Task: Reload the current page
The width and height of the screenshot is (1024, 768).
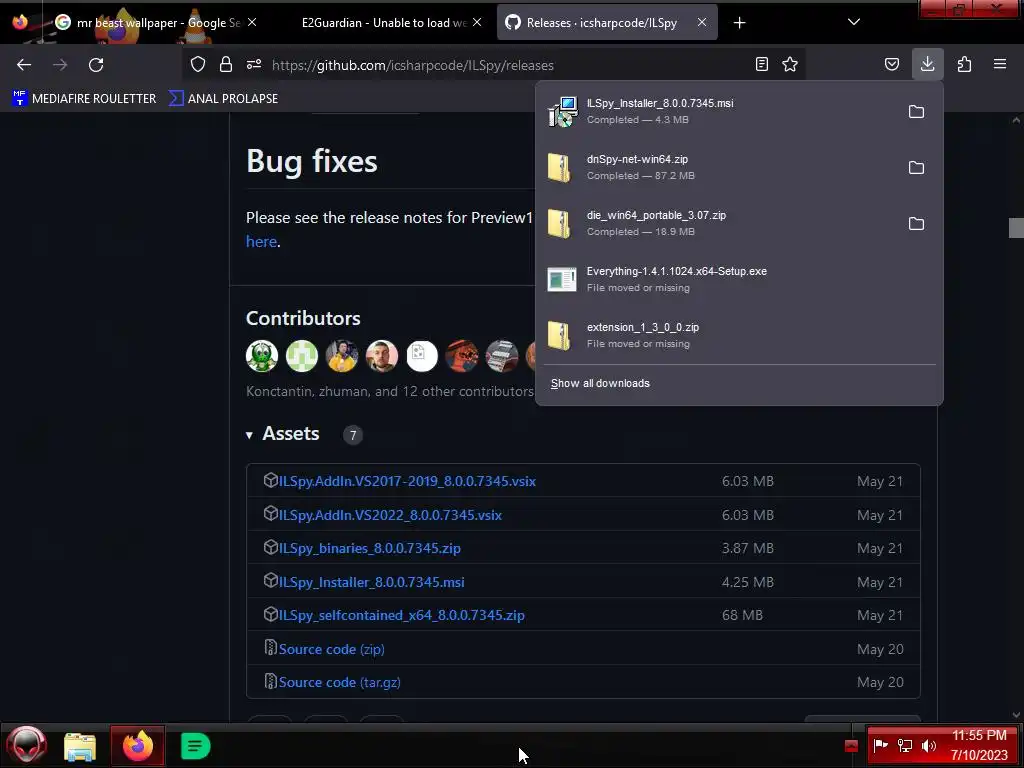Action: [96, 65]
